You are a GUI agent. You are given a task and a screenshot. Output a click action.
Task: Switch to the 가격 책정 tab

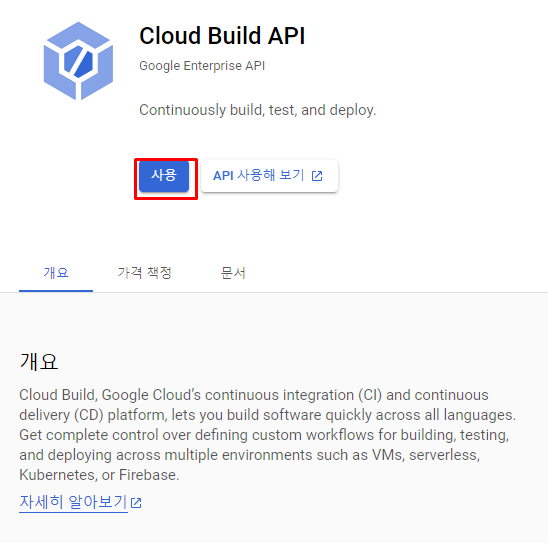144,273
